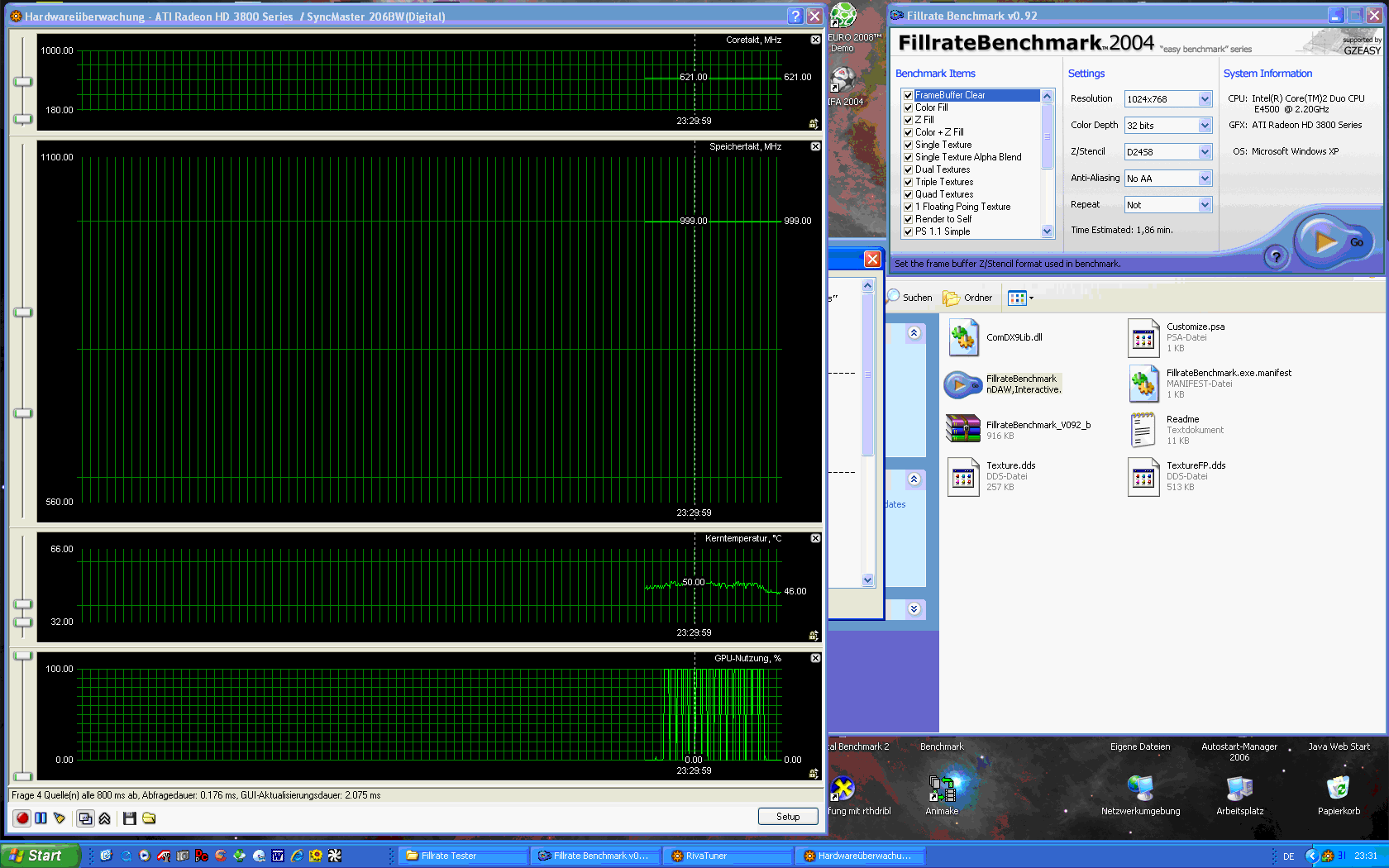
Task: Launch Word from the quick launch bar
Action: tap(278, 856)
